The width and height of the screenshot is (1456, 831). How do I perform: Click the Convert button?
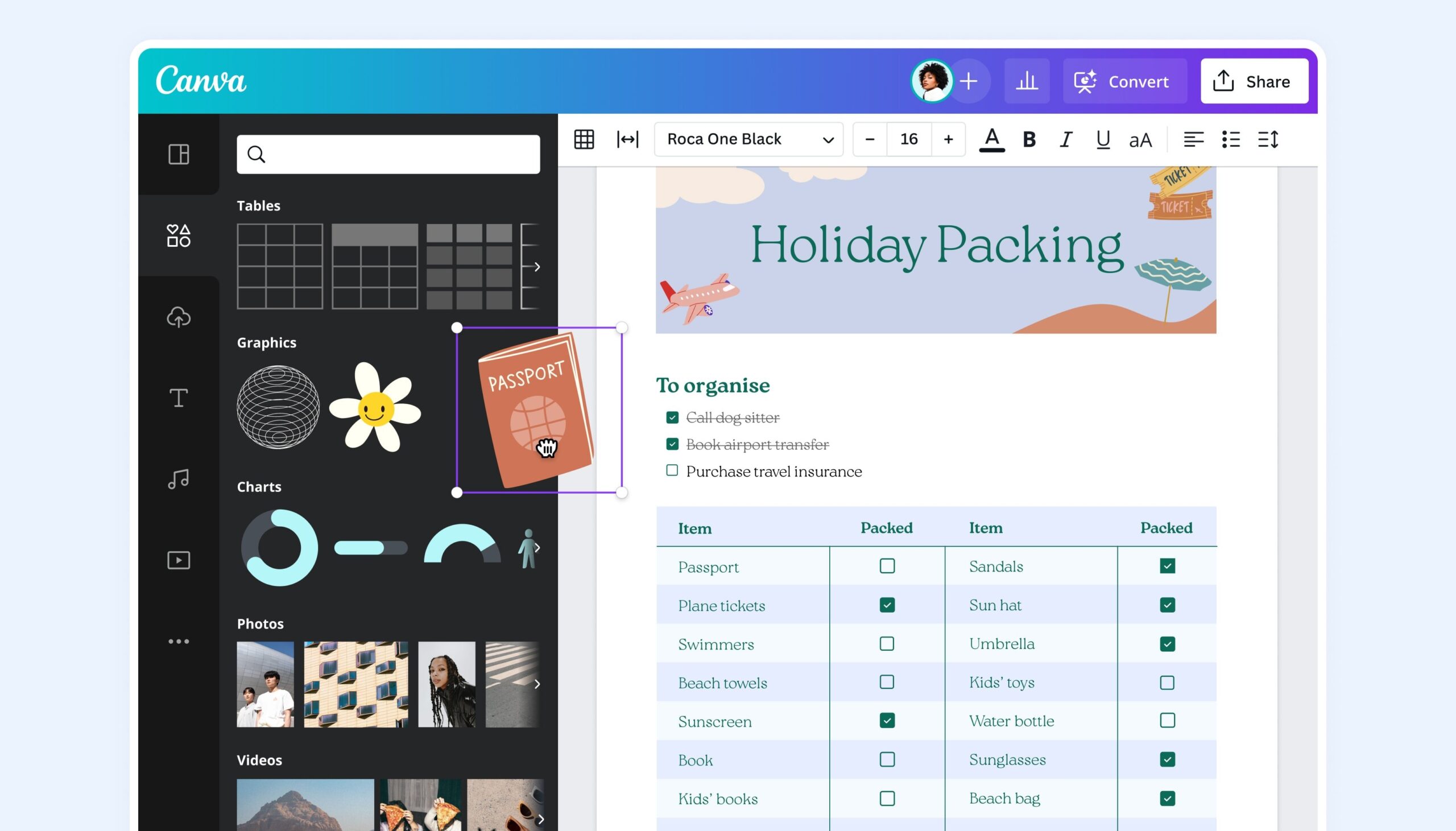[x=1124, y=80]
